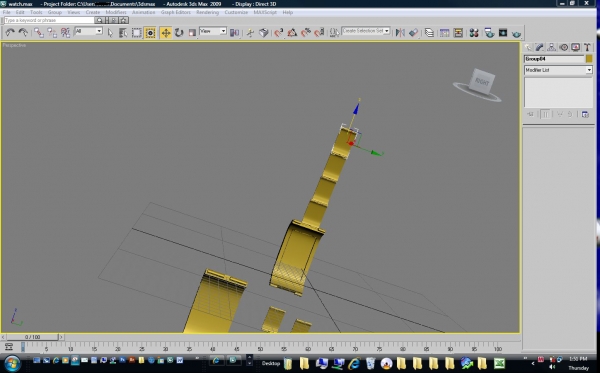600x373 pixels.
Task: Activate the Select and Scale tool
Action: [192, 33]
